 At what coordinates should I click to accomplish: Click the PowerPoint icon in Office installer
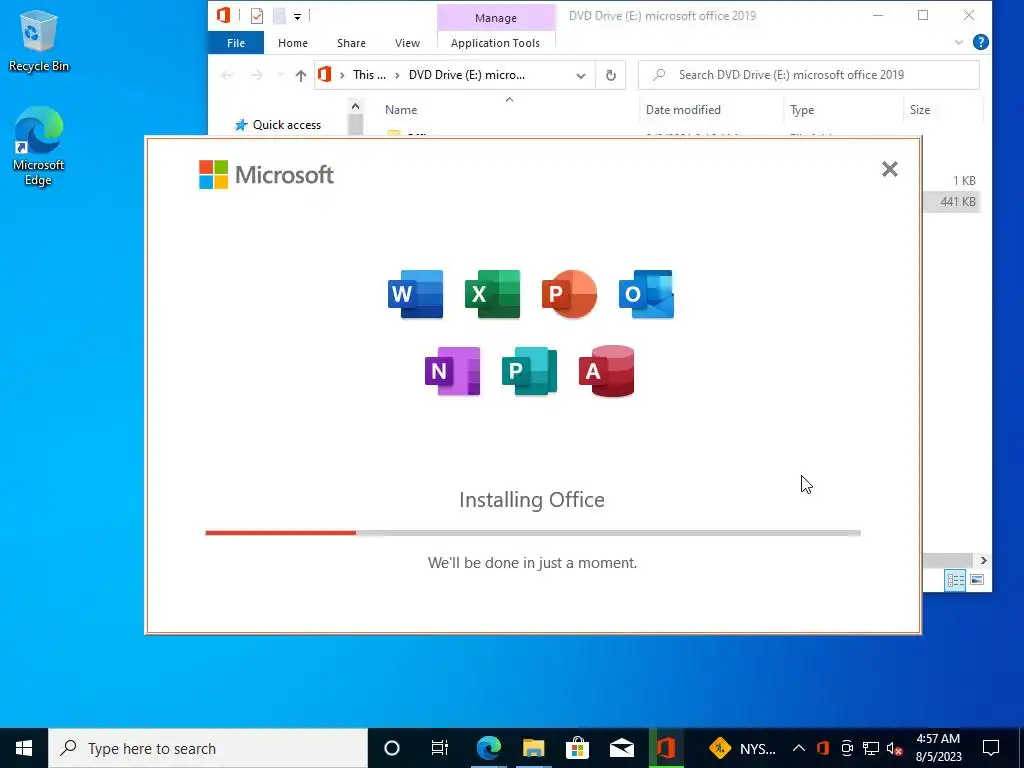(569, 294)
